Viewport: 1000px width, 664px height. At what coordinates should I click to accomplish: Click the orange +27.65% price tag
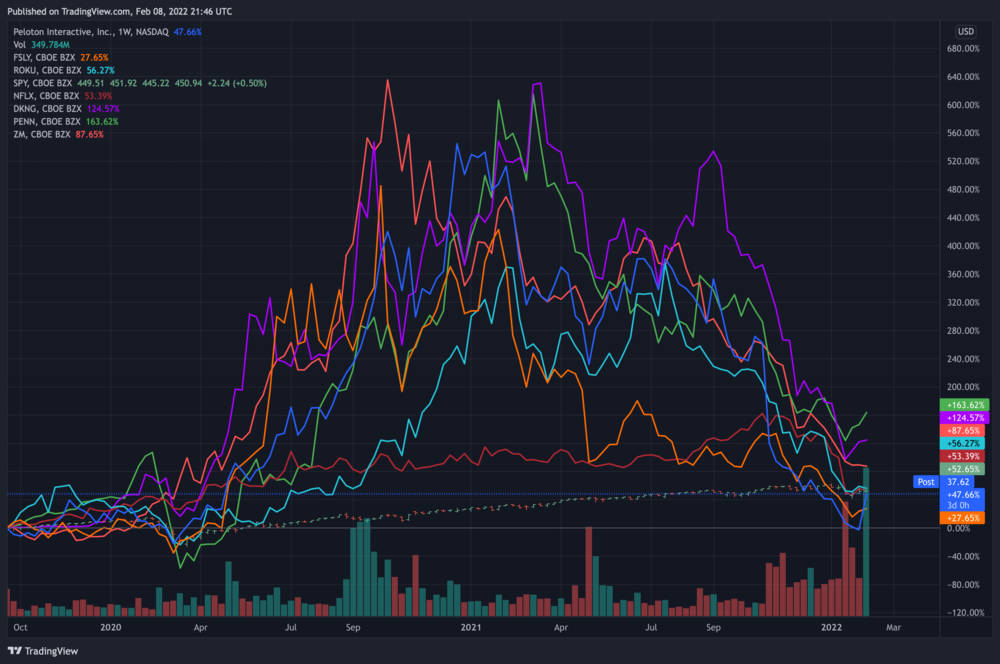(x=964, y=518)
